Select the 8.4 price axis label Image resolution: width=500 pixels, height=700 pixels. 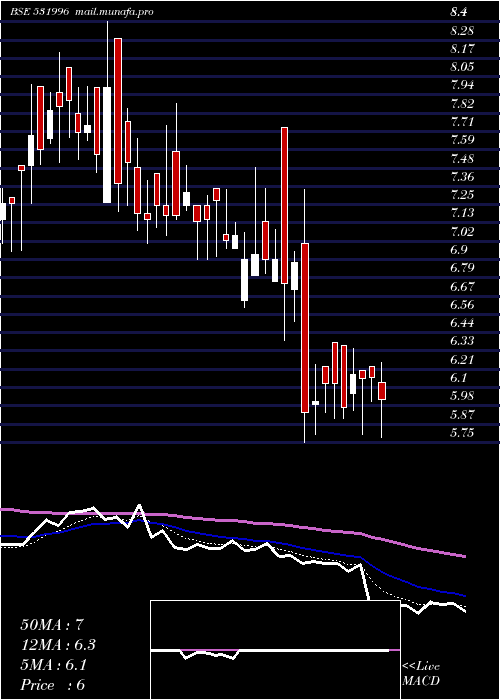(x=459, y=12)
